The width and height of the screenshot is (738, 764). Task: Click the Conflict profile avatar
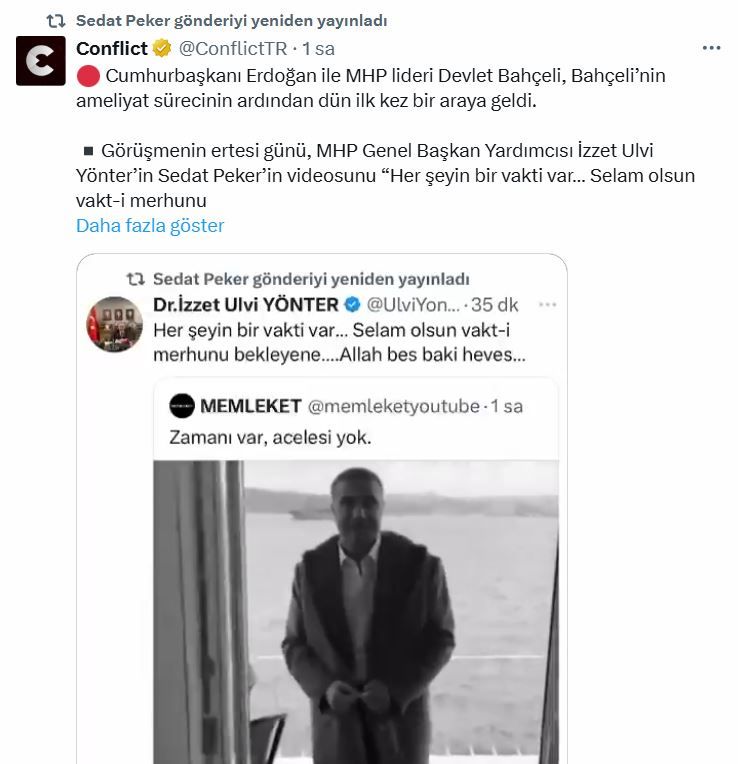point(41,60)
